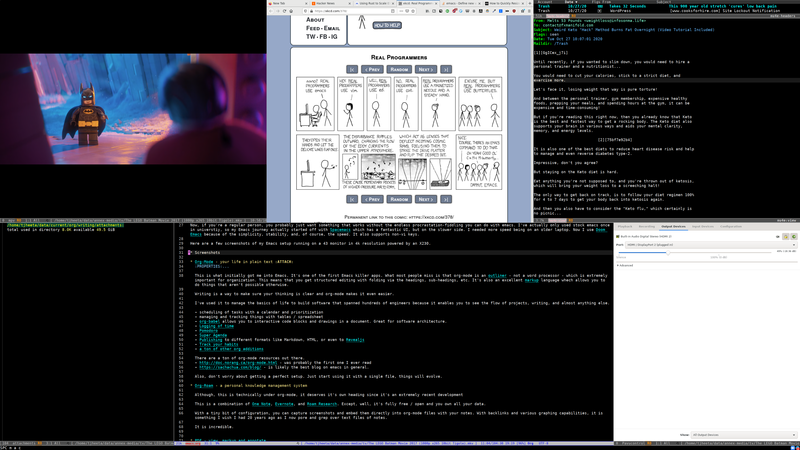Click last-comic >| button below the comic
800x450 pixels.
445,199
